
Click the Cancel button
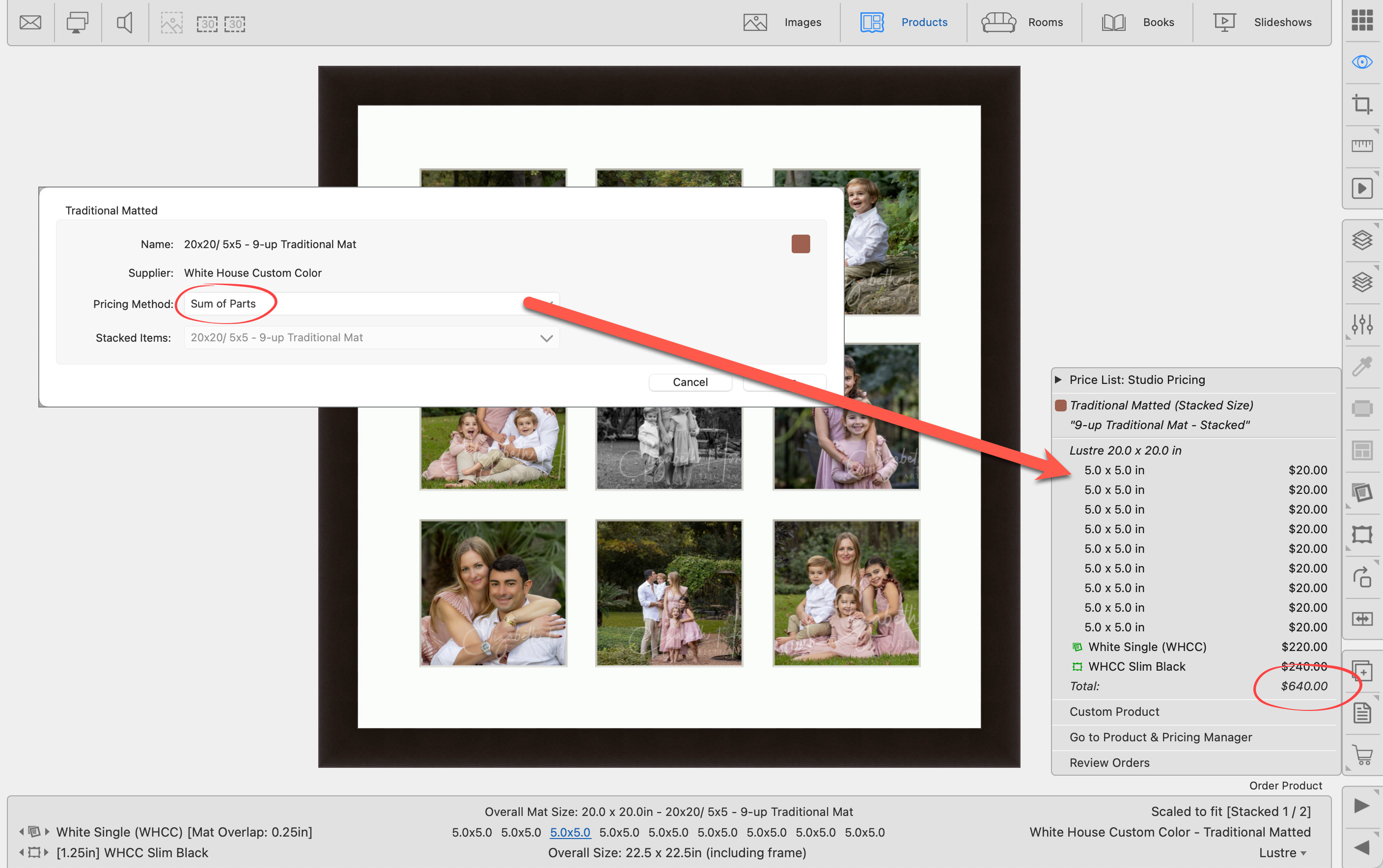click(690, 382)
